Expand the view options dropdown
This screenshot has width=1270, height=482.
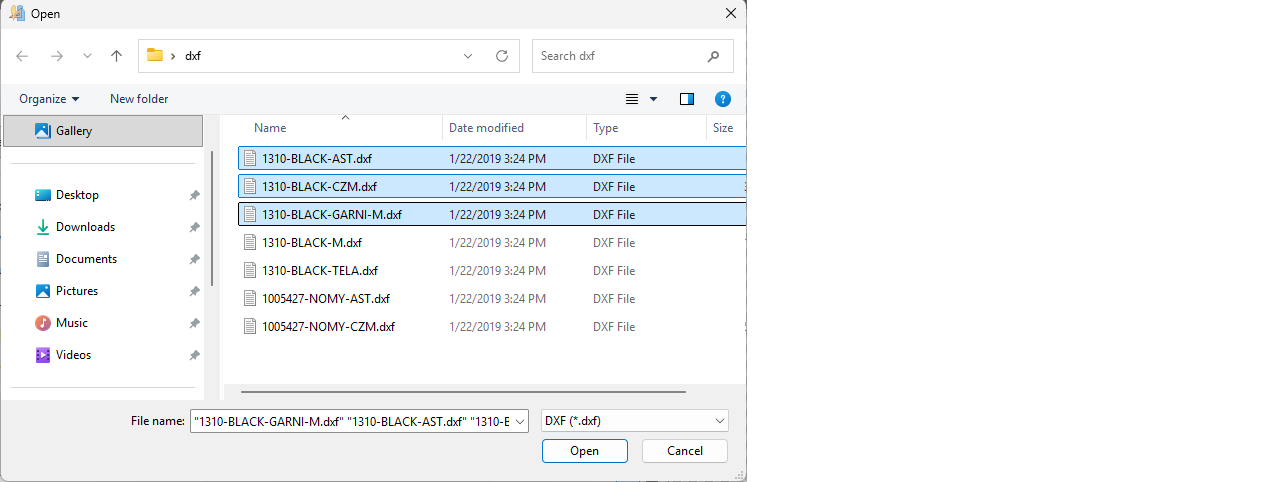(653, 99)
